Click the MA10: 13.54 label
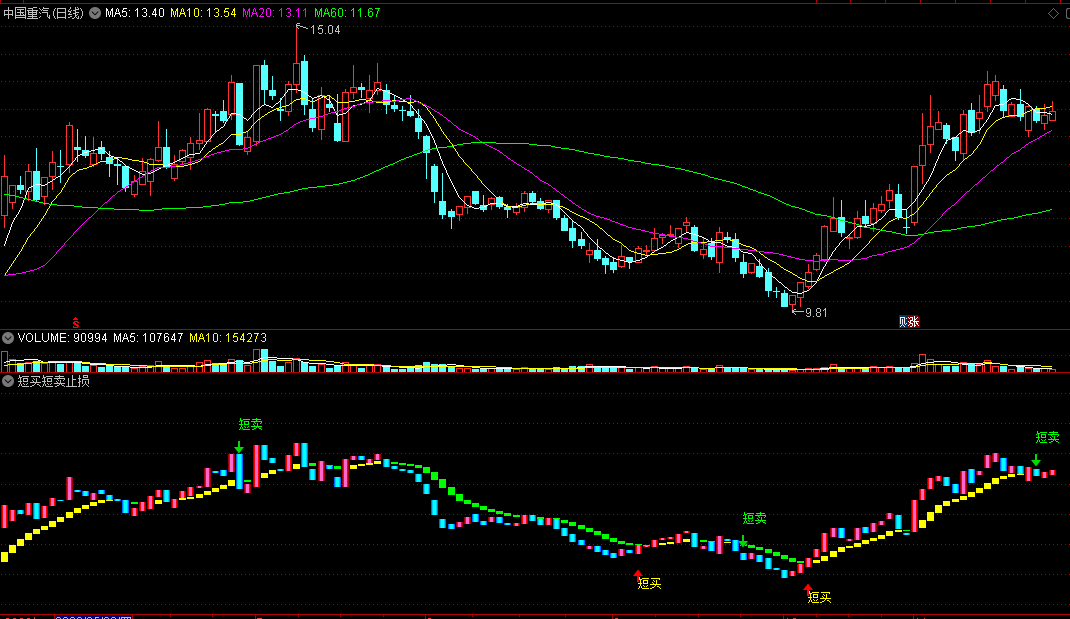Image resolution: width=1070 pixels, height=619 pixels. 203,13
